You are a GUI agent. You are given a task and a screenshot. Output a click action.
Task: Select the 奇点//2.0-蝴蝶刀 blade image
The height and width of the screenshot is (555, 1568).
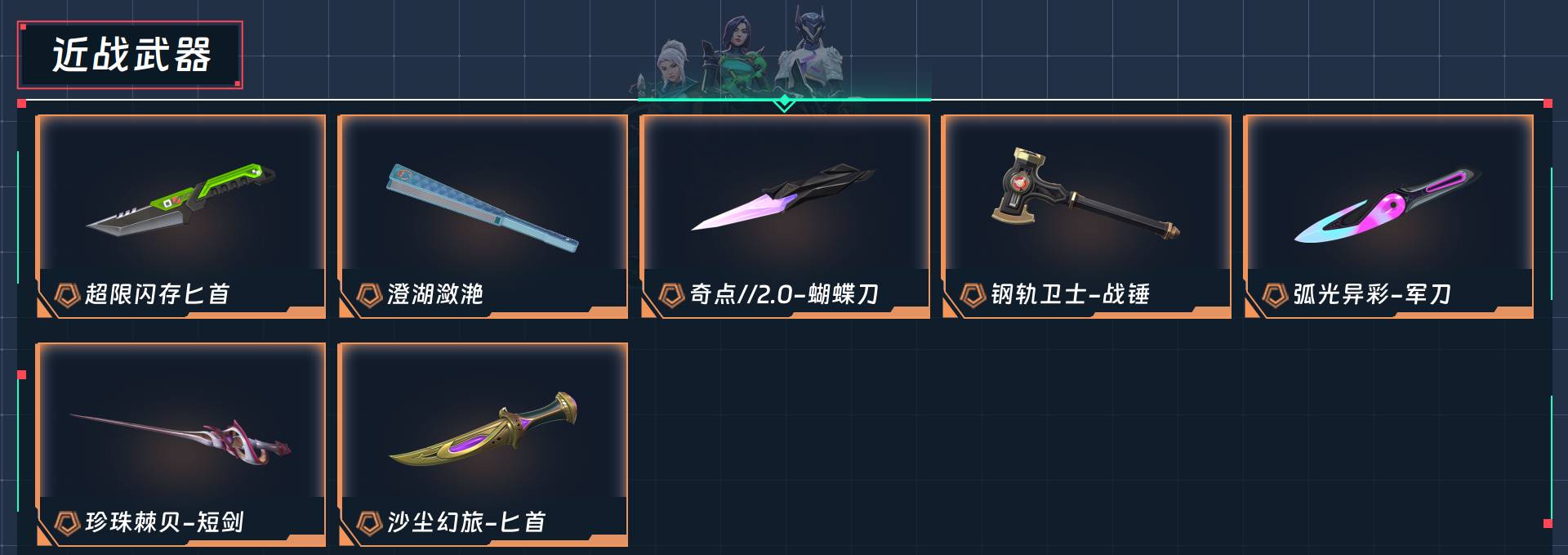pos(783,197)
